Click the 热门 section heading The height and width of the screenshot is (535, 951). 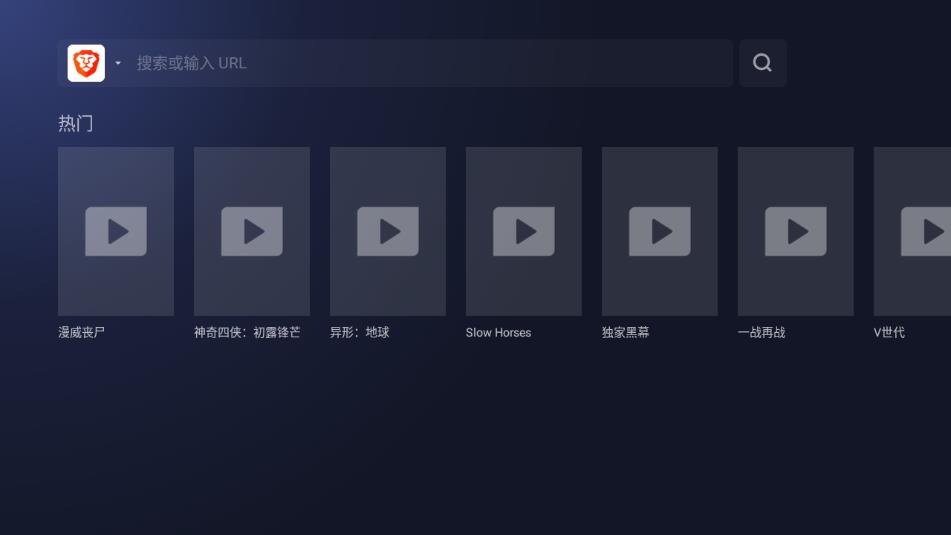point(76,123)
